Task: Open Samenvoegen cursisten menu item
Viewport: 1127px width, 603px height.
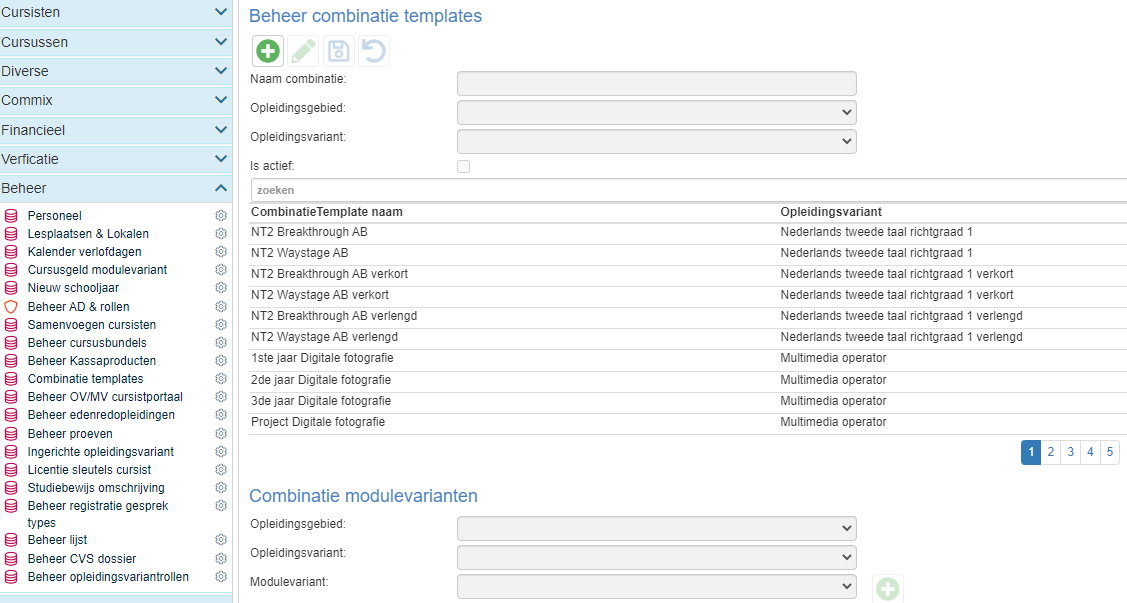Action: click(x=91, y=325)
